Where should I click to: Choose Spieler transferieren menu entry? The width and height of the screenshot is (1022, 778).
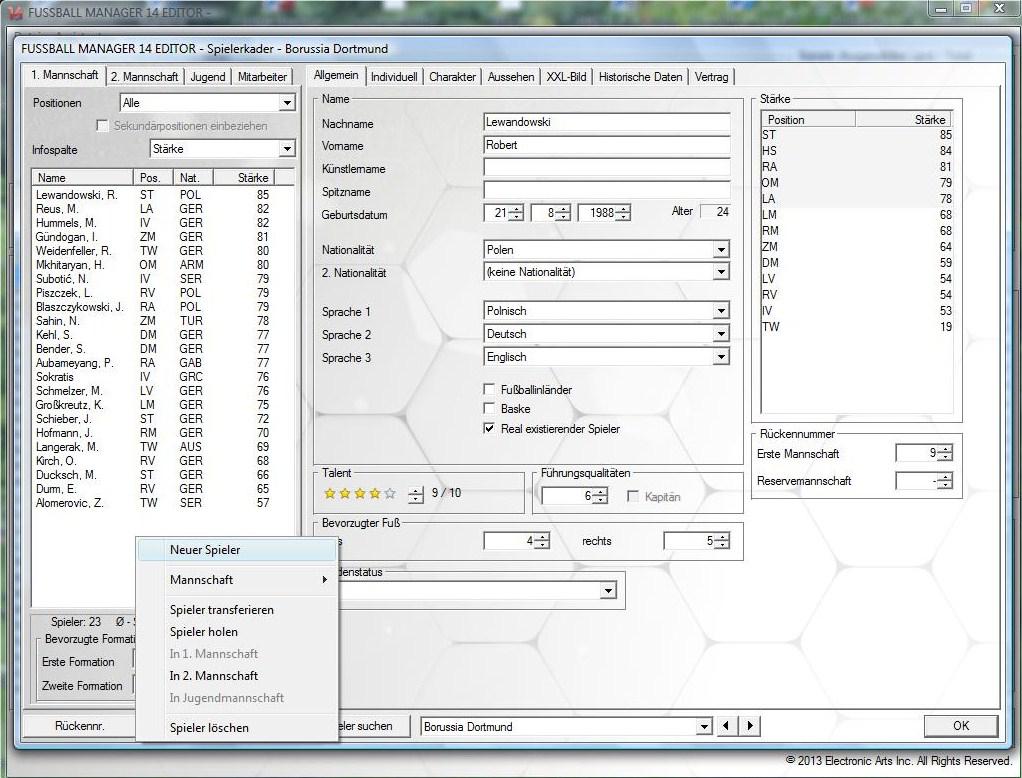(x=237, y=610)
